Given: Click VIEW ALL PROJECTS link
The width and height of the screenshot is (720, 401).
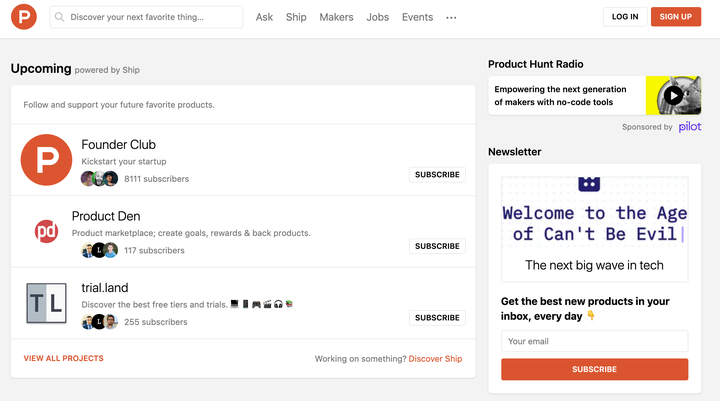Looking at the screenshot, I should point(64,358).
